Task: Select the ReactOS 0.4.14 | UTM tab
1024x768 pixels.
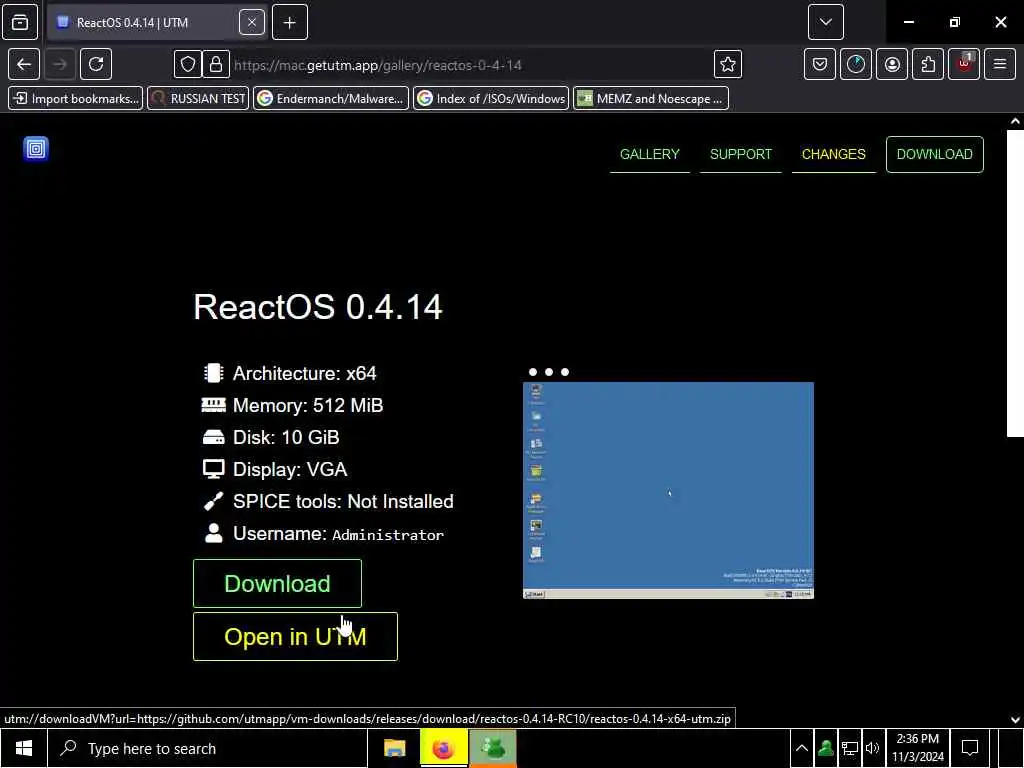Action: pos(157,22)
